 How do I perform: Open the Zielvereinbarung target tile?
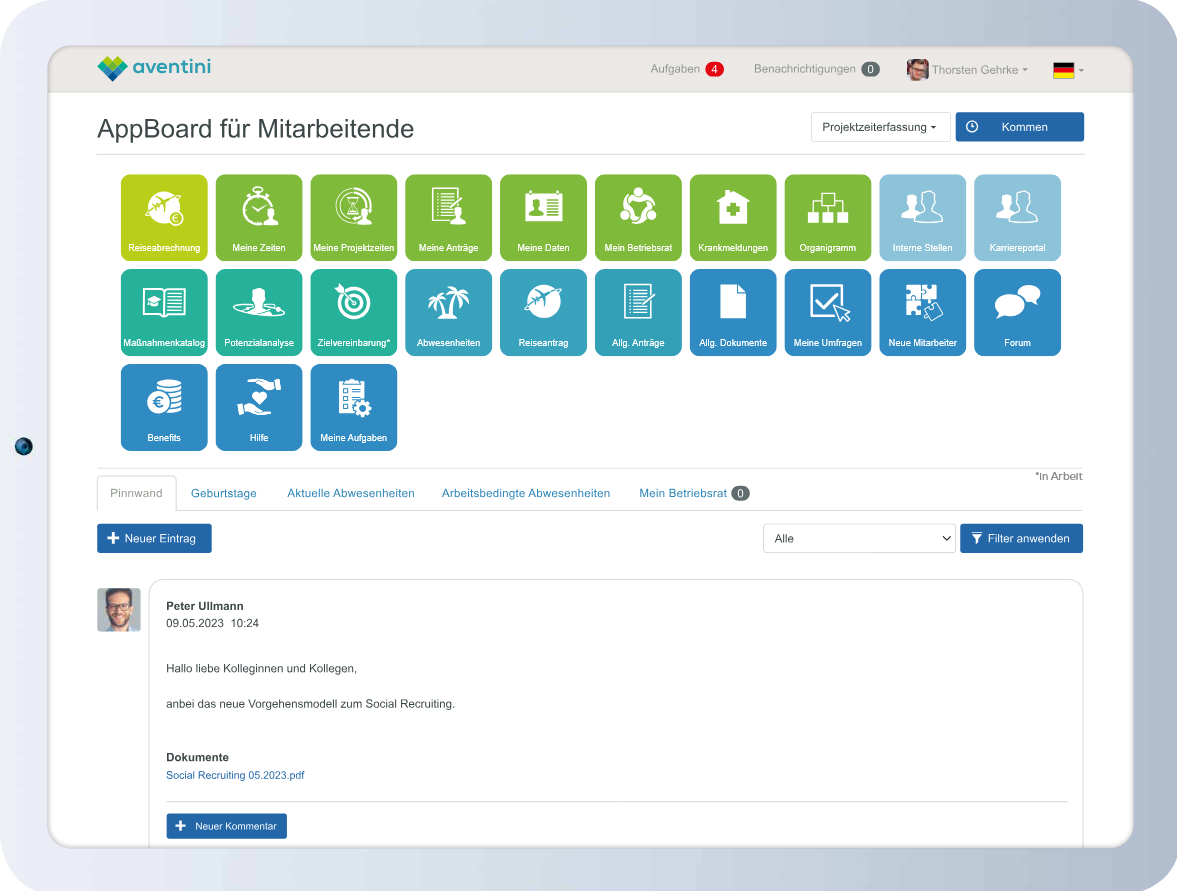coord(353,312)
